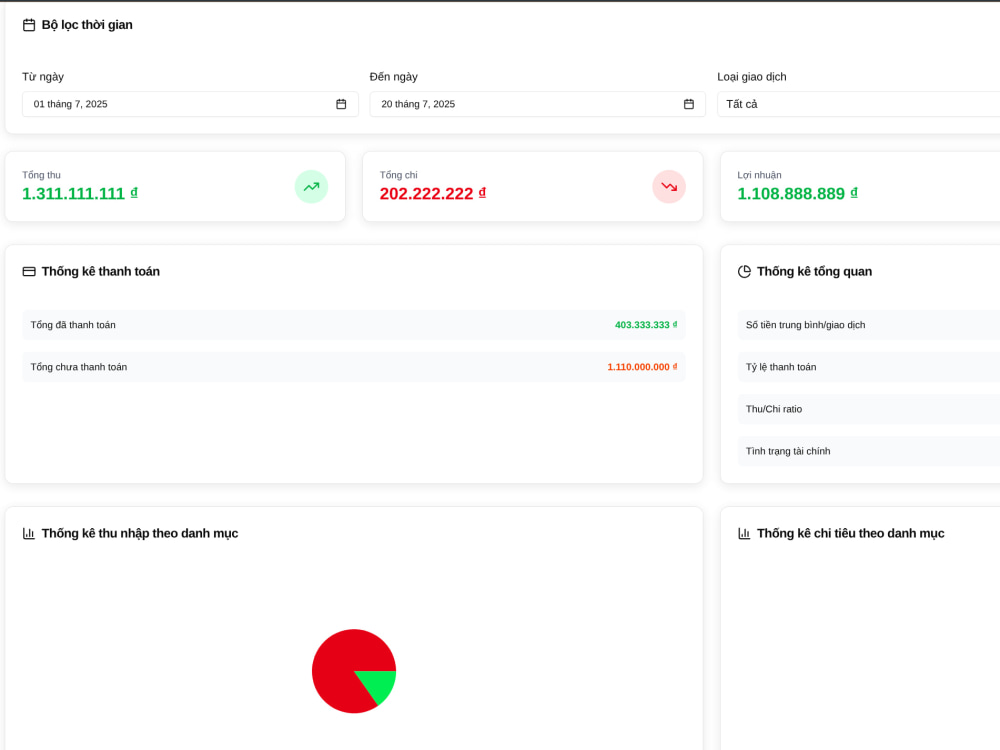Click the Đến ngày label
Screen dimensions: 1000x750
pos(393,77)
